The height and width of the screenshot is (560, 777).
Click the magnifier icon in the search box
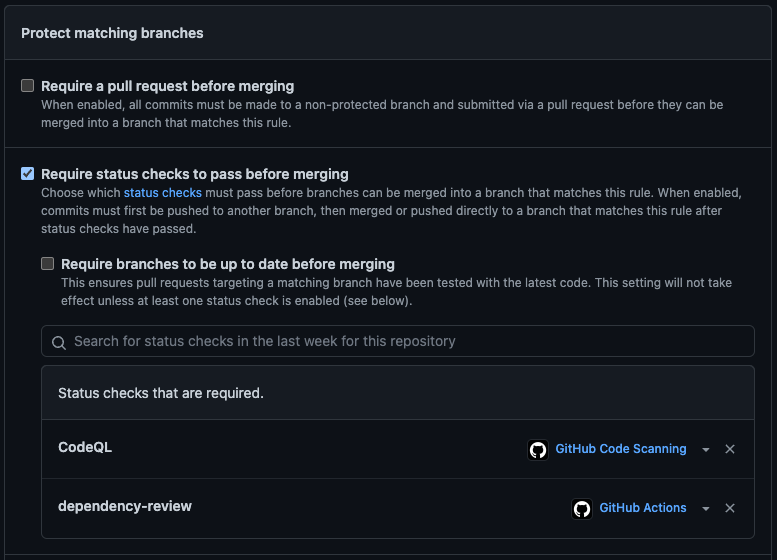click(x=59, y=342)
